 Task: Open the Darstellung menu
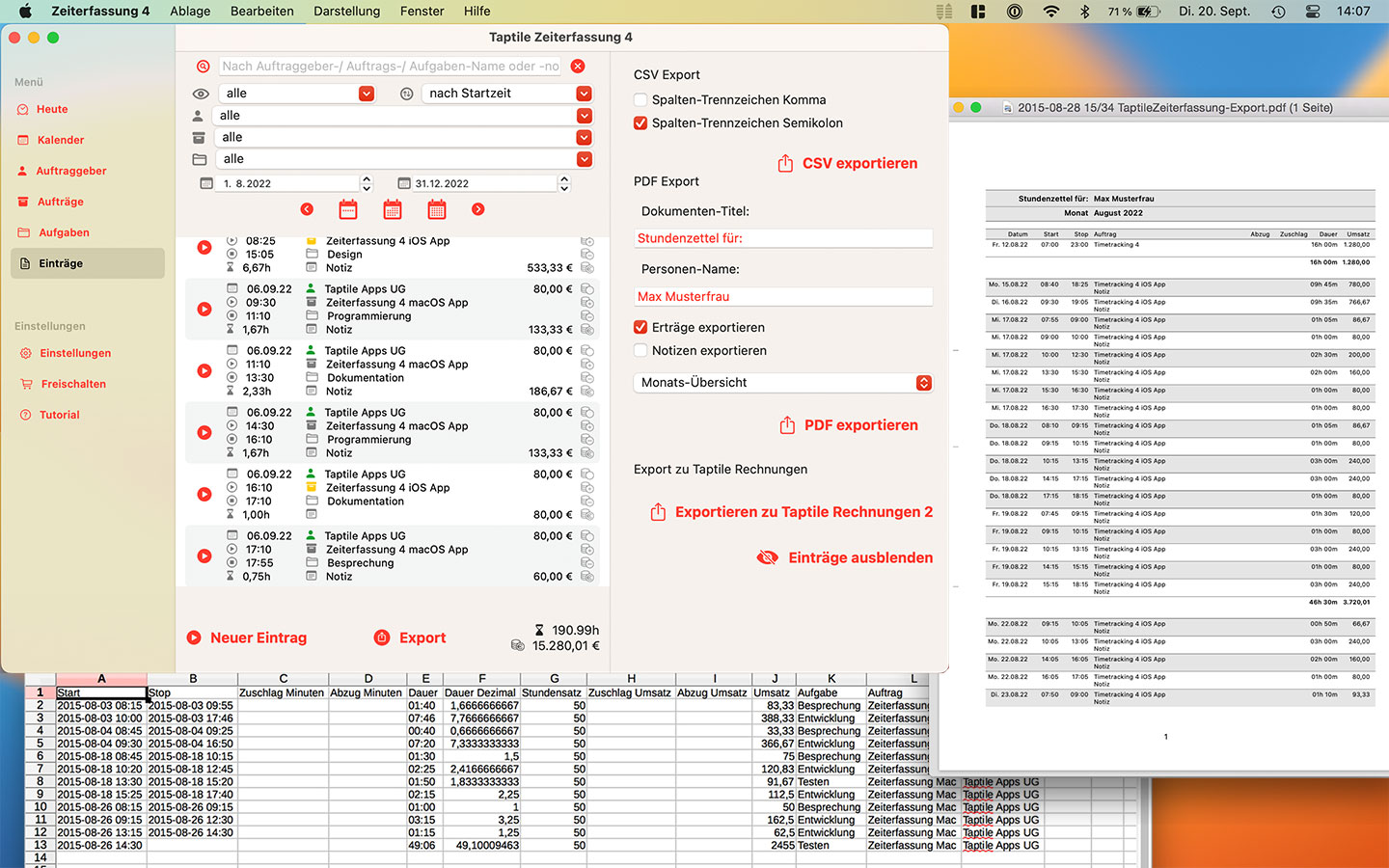[x=347, y=12]
